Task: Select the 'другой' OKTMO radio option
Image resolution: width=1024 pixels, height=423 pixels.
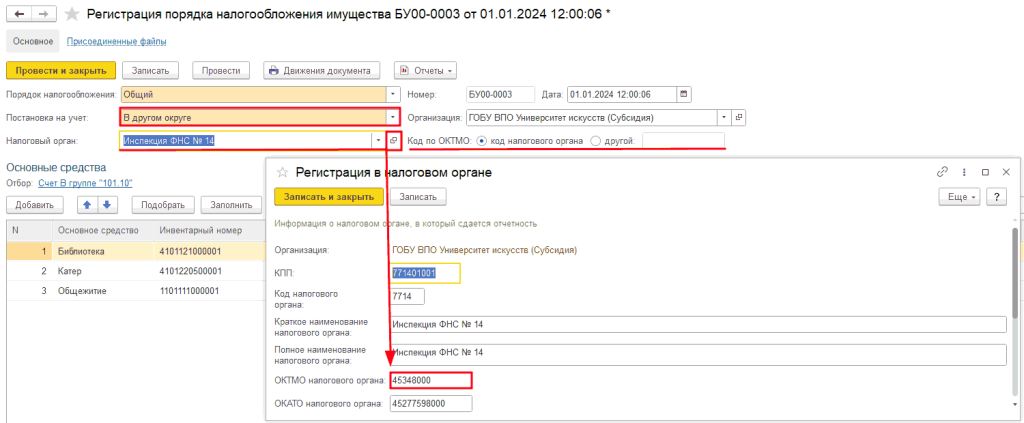Action: (x=597, y=141)
